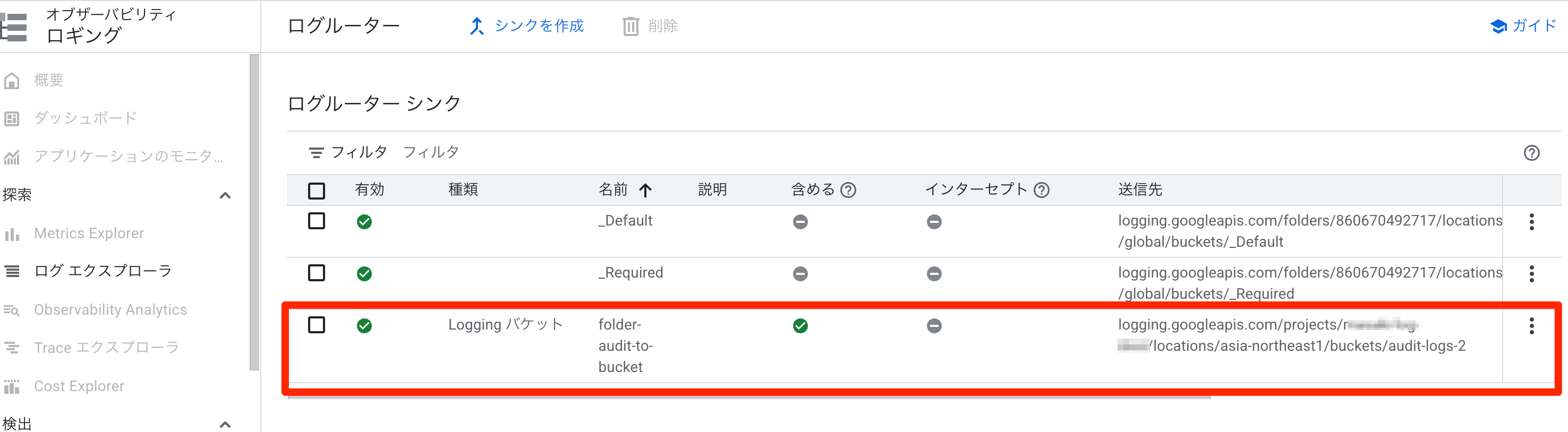Sort by the 名前 column header
This screenshot has height=432, width=1568.
[x=613, y=190]
